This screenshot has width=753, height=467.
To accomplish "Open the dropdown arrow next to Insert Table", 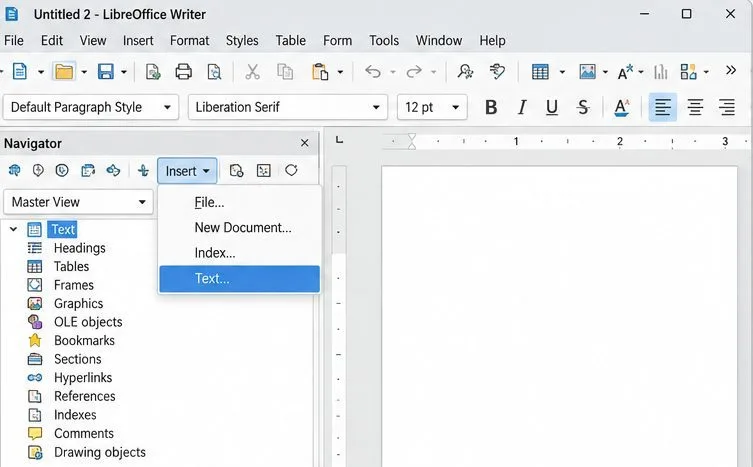I will 562,72.
